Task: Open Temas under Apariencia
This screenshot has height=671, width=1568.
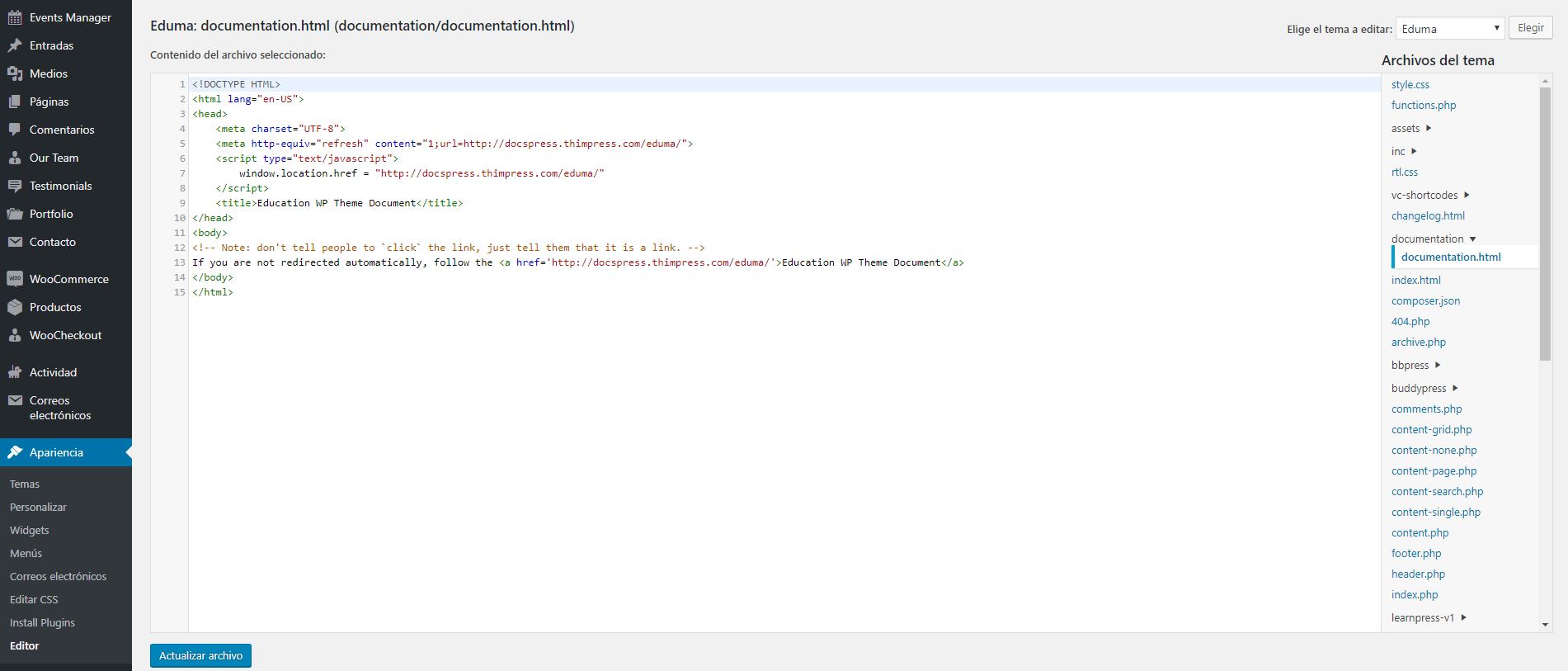Action: pyautogui.click(x=25, y=484)
